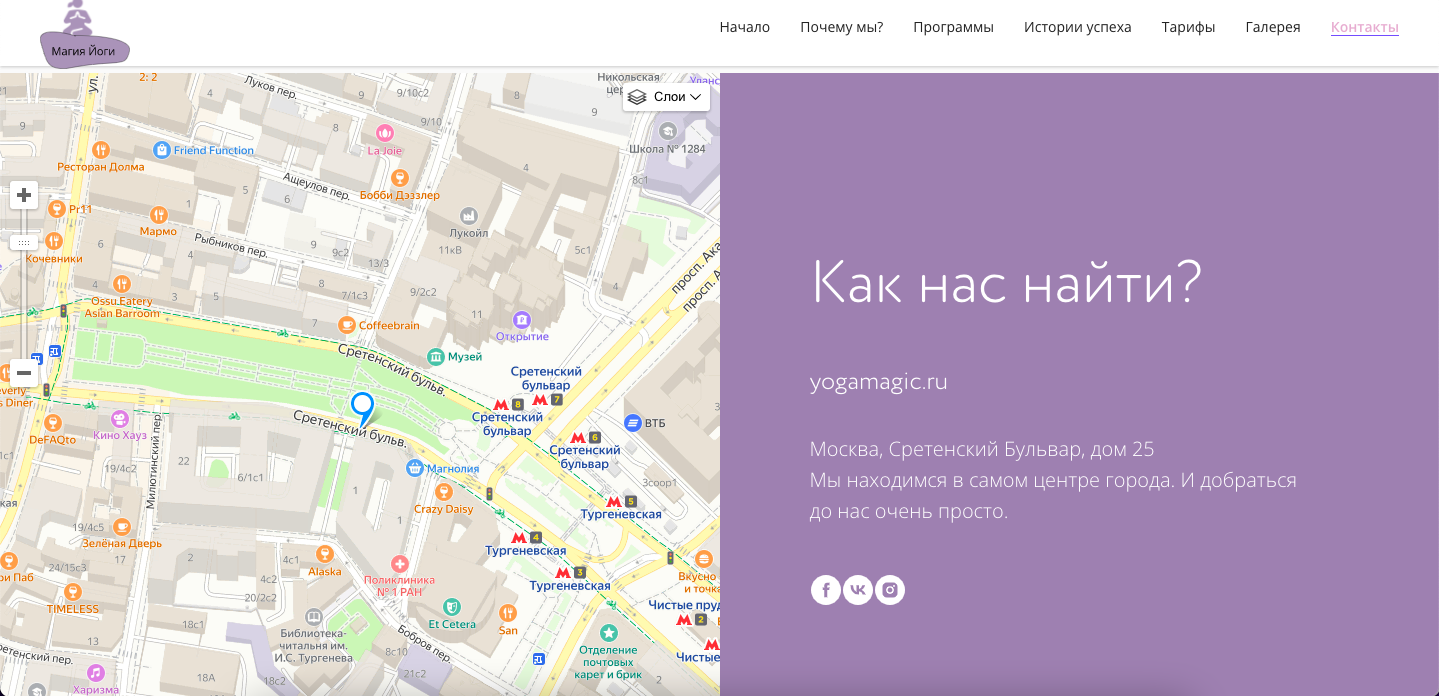Viewport: 1439px width, 696px height.
Task: Open Галерея menu item
Action: coord(1273,27)
